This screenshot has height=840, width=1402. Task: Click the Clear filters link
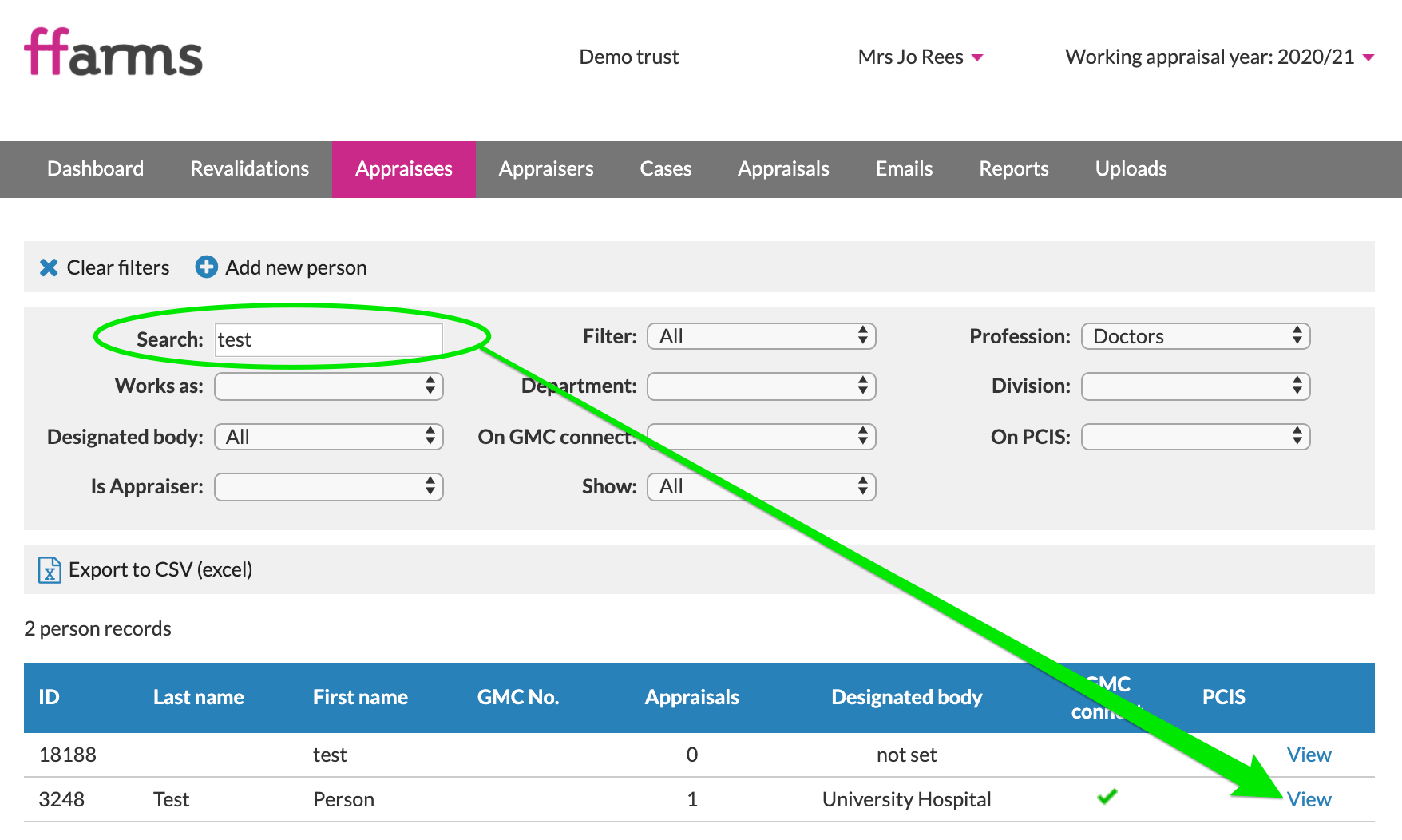118,267
